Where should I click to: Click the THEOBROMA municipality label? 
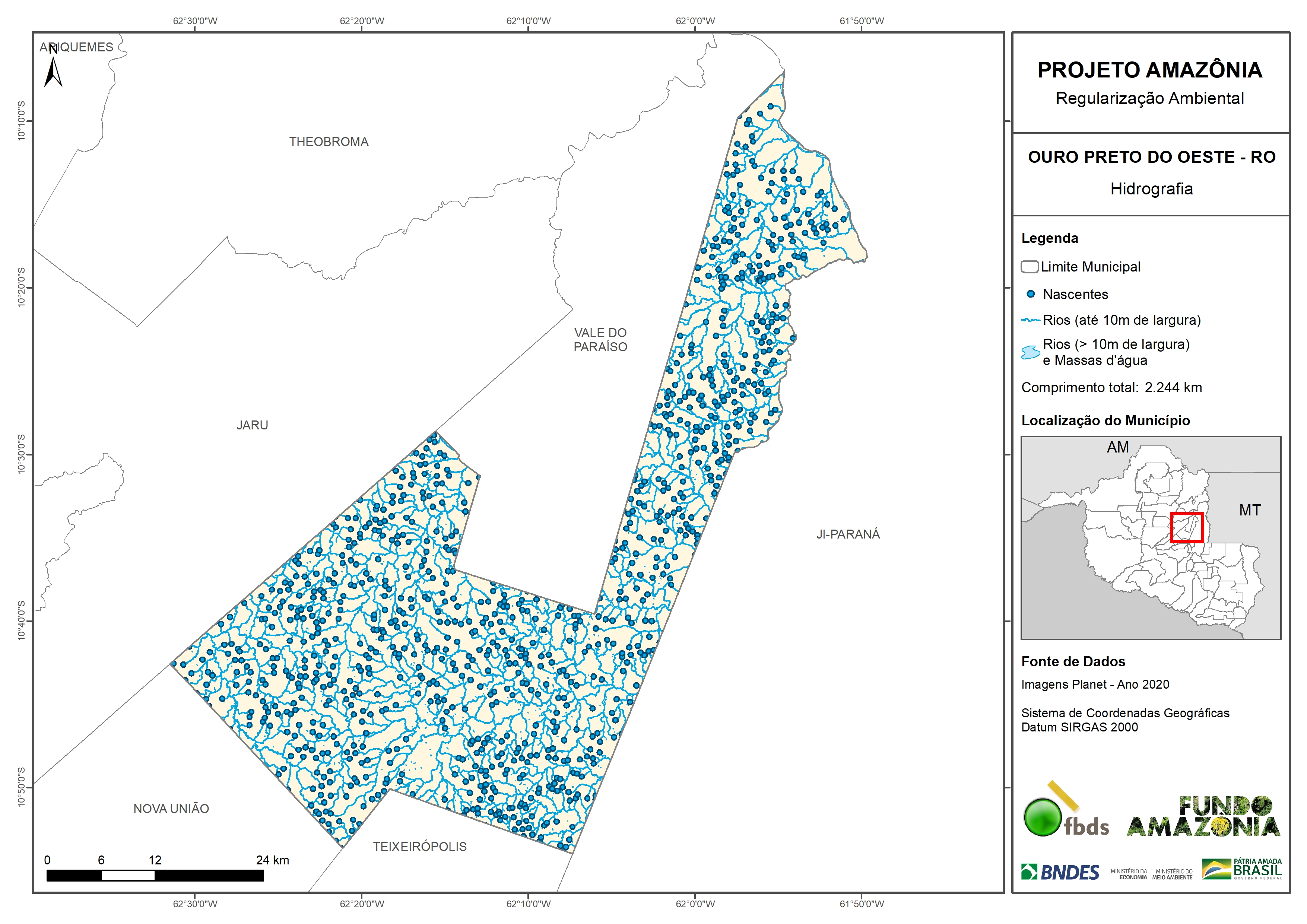tap(329, 142)
